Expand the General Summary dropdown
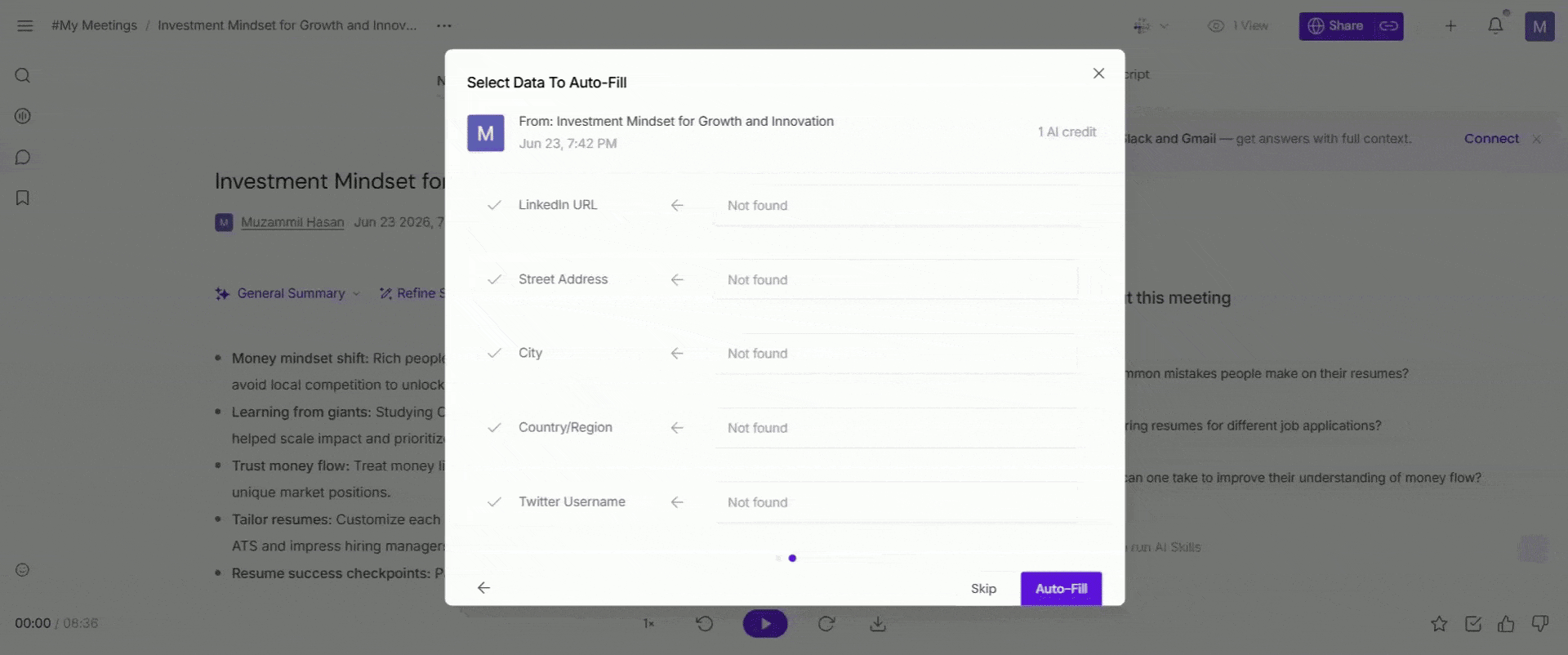The image size is (1568, 655). [288, 293]
